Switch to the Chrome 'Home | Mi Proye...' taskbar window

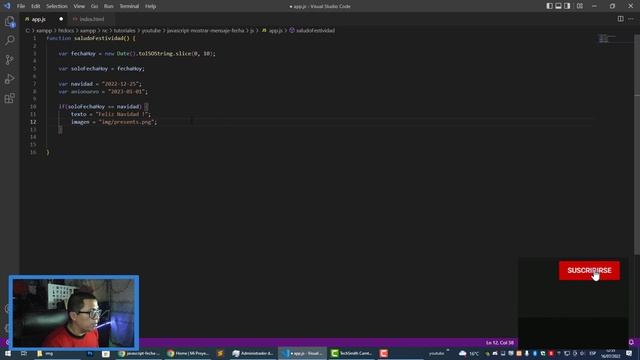(188, 353)
